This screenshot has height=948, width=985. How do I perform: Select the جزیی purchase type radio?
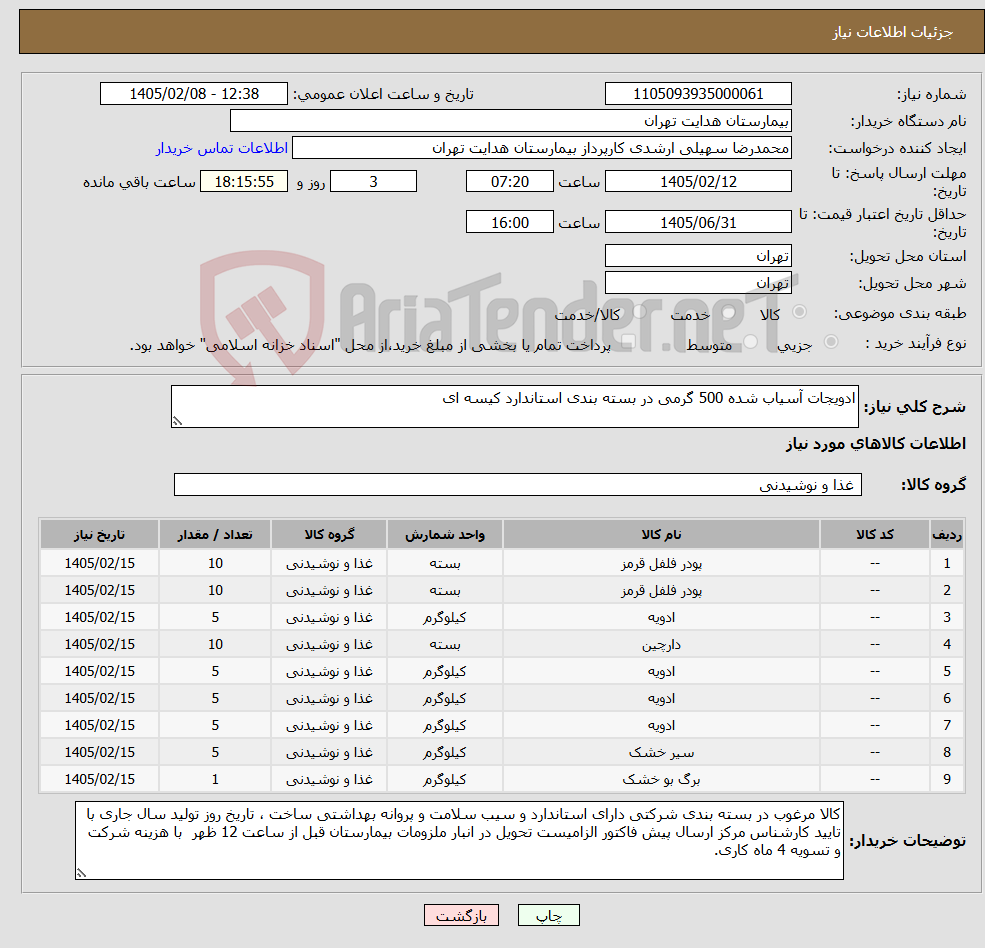(830, 342)
